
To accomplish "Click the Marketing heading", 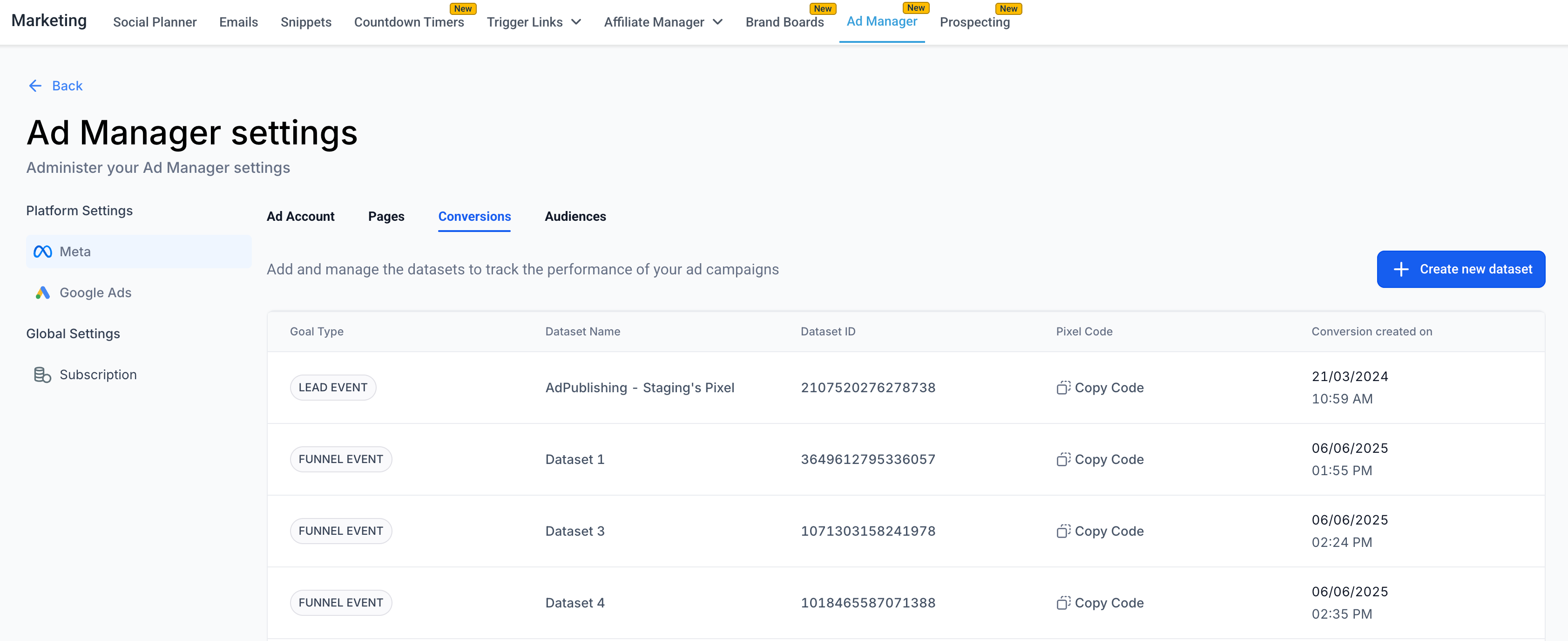I will tap(49, 20).
